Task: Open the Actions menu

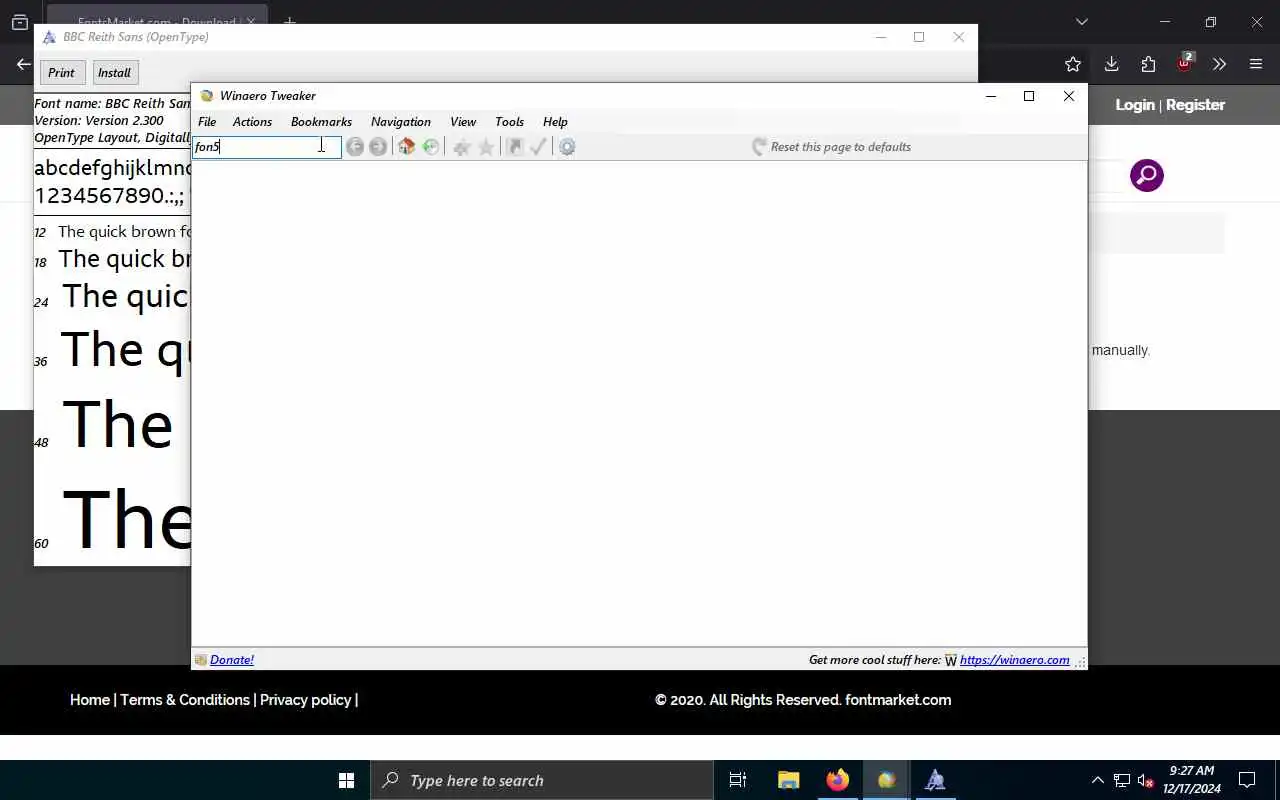Action: pos(252,122)
